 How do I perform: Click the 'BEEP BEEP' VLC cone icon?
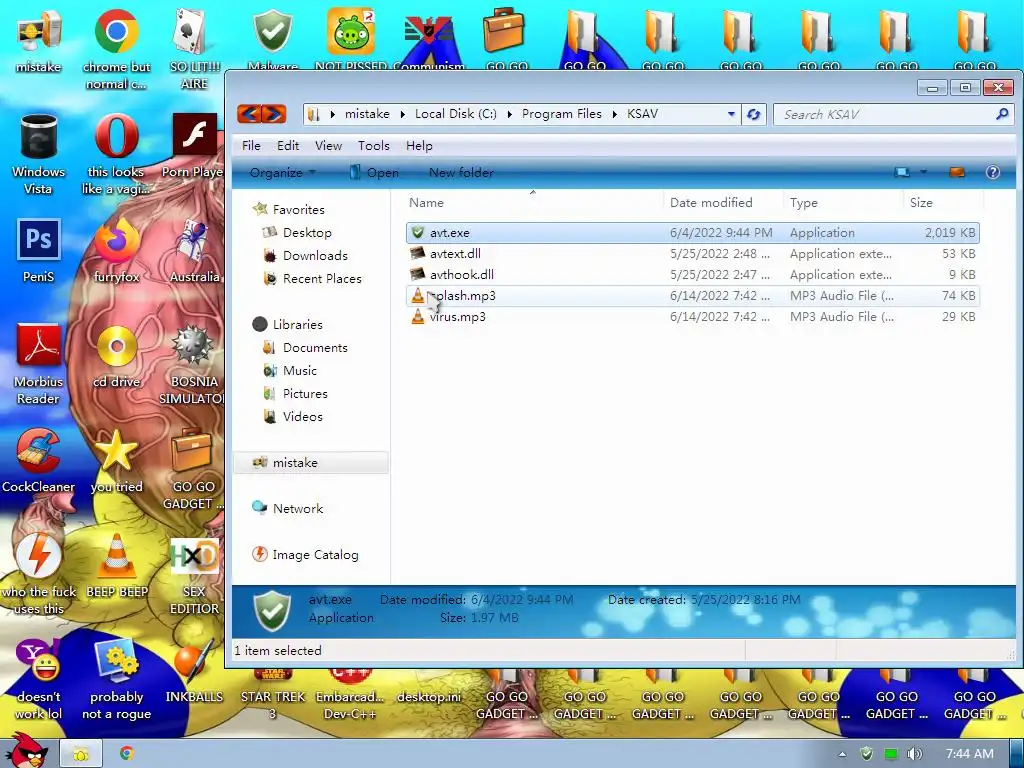point(116,566)
